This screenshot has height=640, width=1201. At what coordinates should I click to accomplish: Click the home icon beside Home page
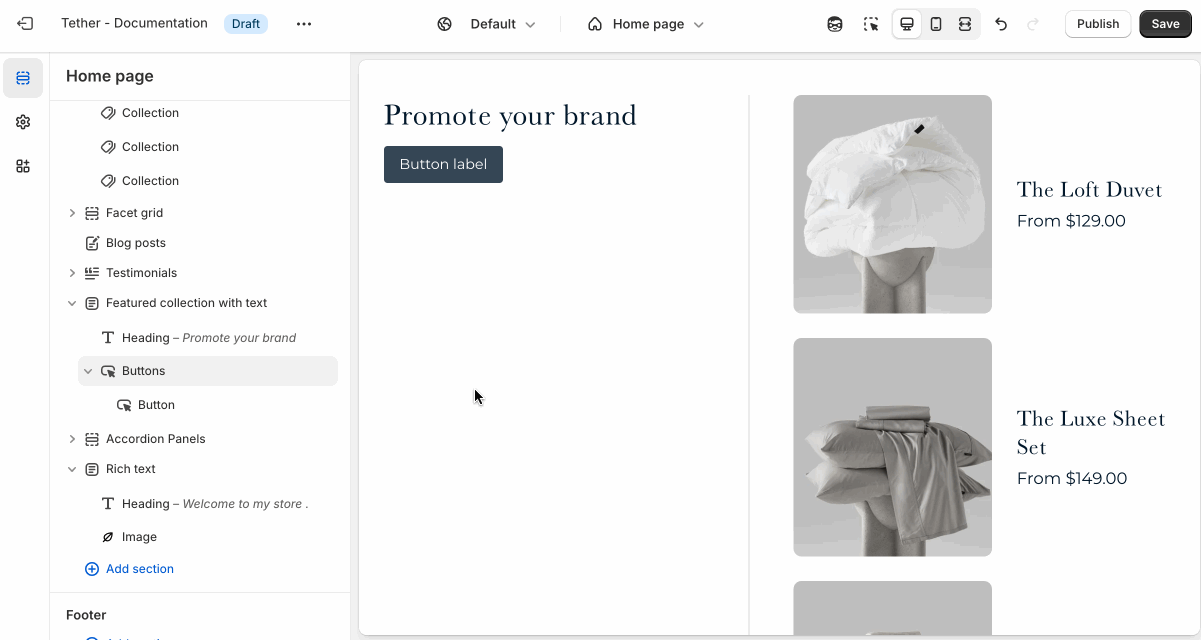click(x=595, y=24)
